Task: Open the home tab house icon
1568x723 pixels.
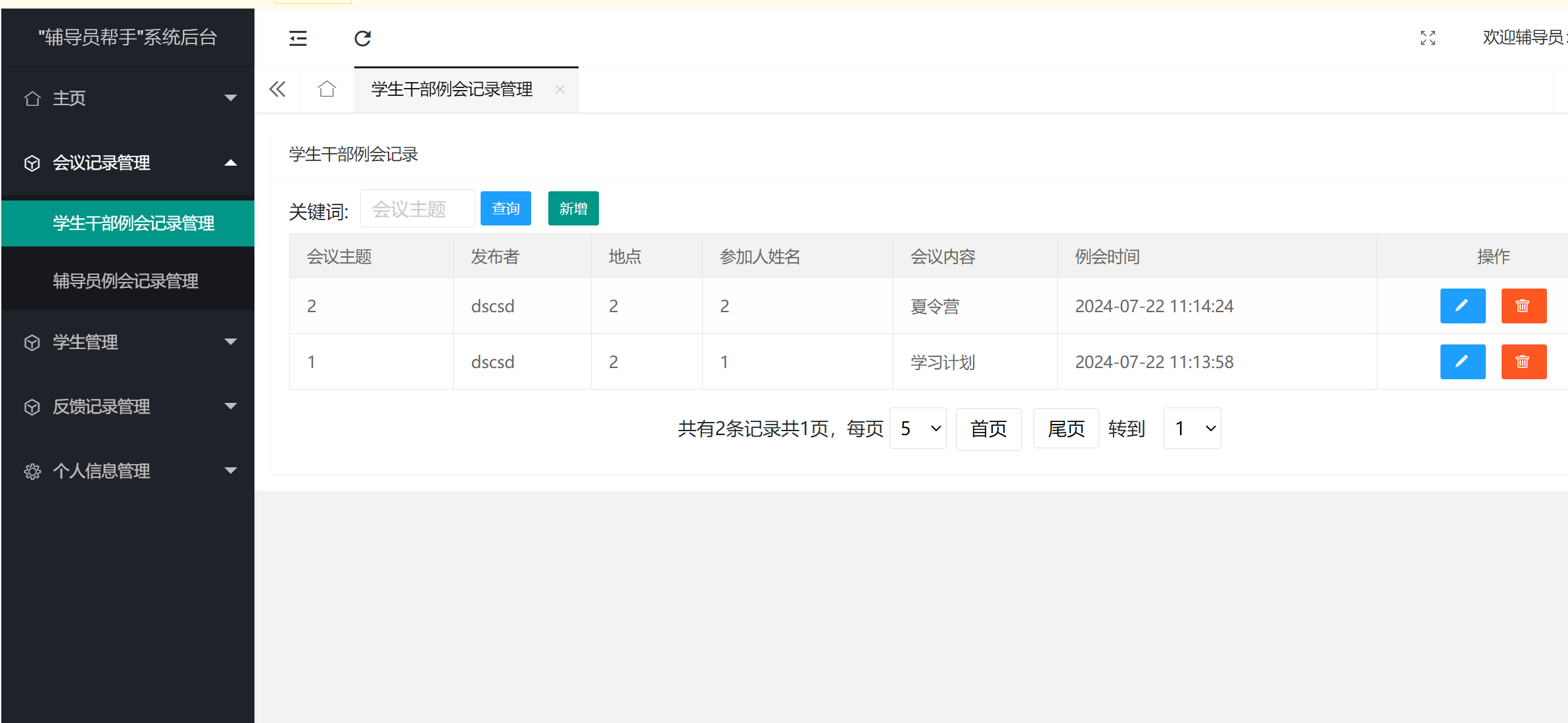Action: (327, 89)
